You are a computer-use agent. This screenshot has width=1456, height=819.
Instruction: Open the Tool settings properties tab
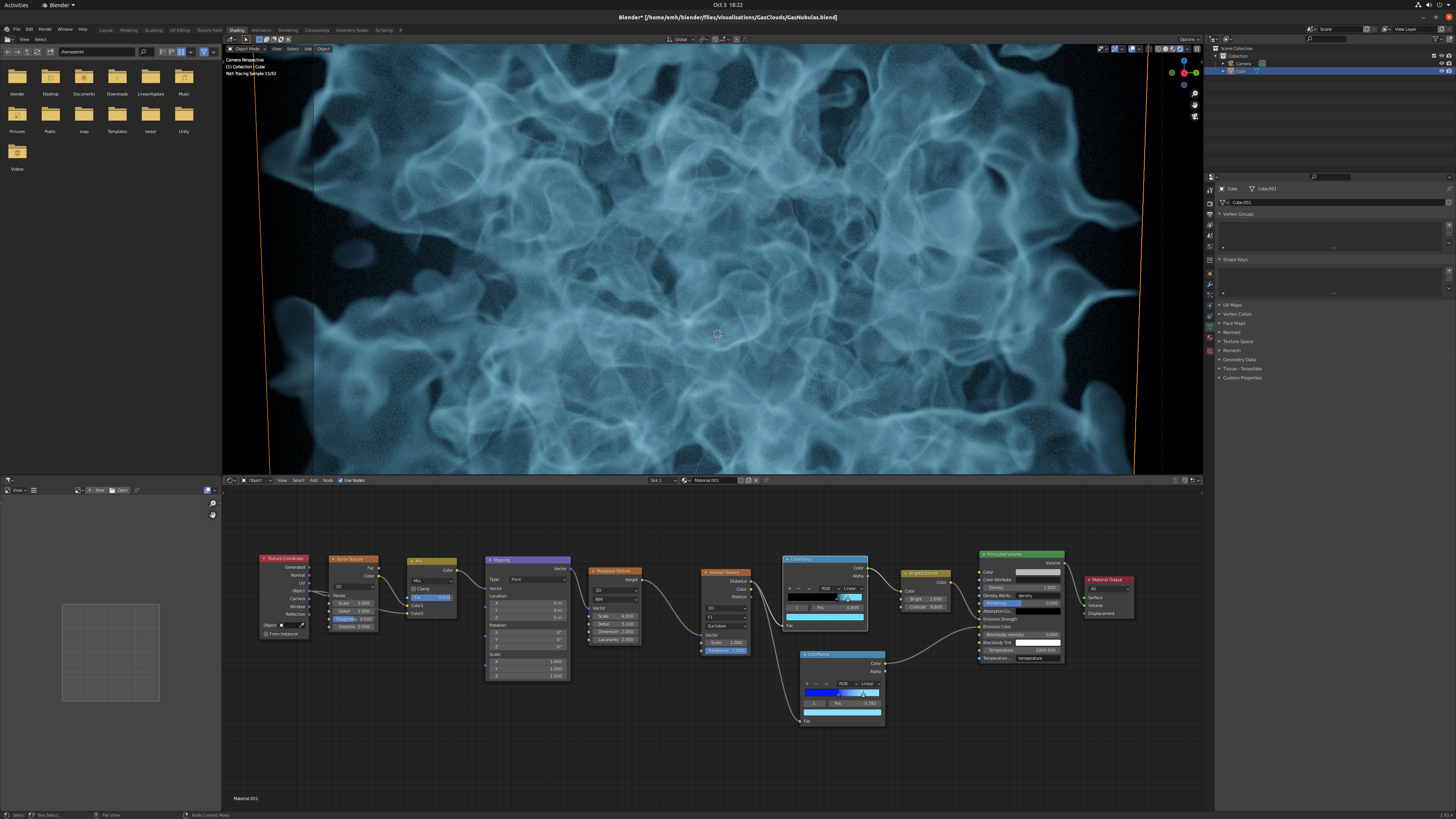(x=1210, y=190)
